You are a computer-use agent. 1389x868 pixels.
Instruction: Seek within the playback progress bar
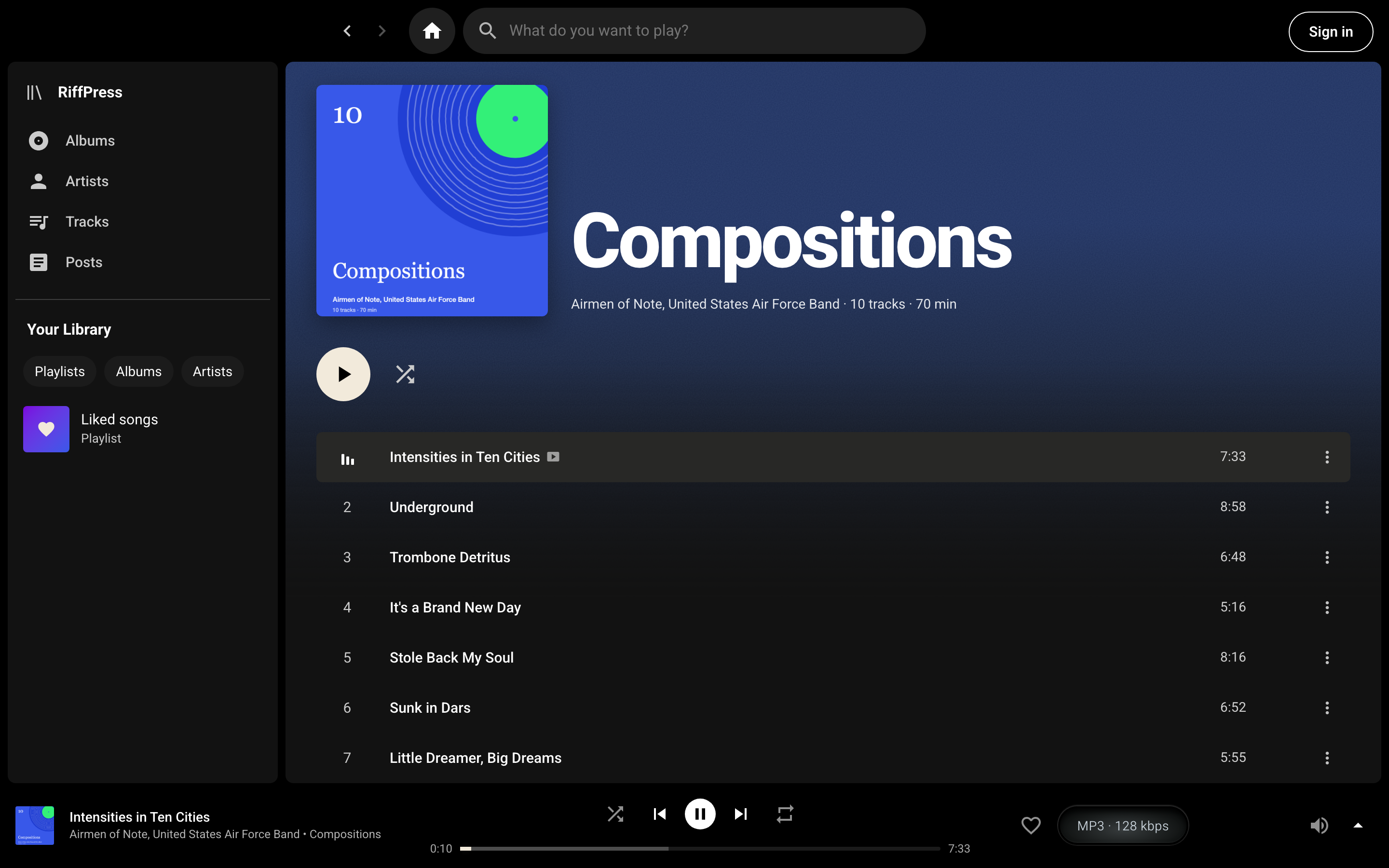point(700,849)
